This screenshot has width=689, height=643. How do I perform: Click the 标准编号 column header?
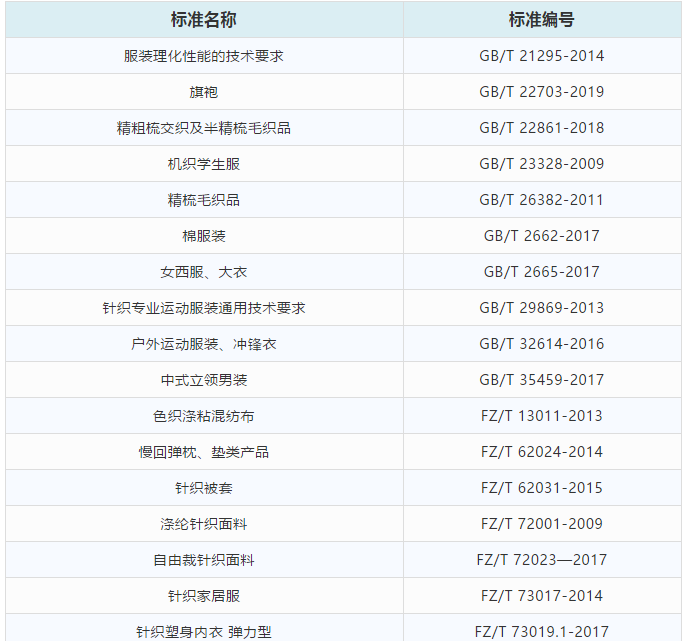[x=541, y=20]
